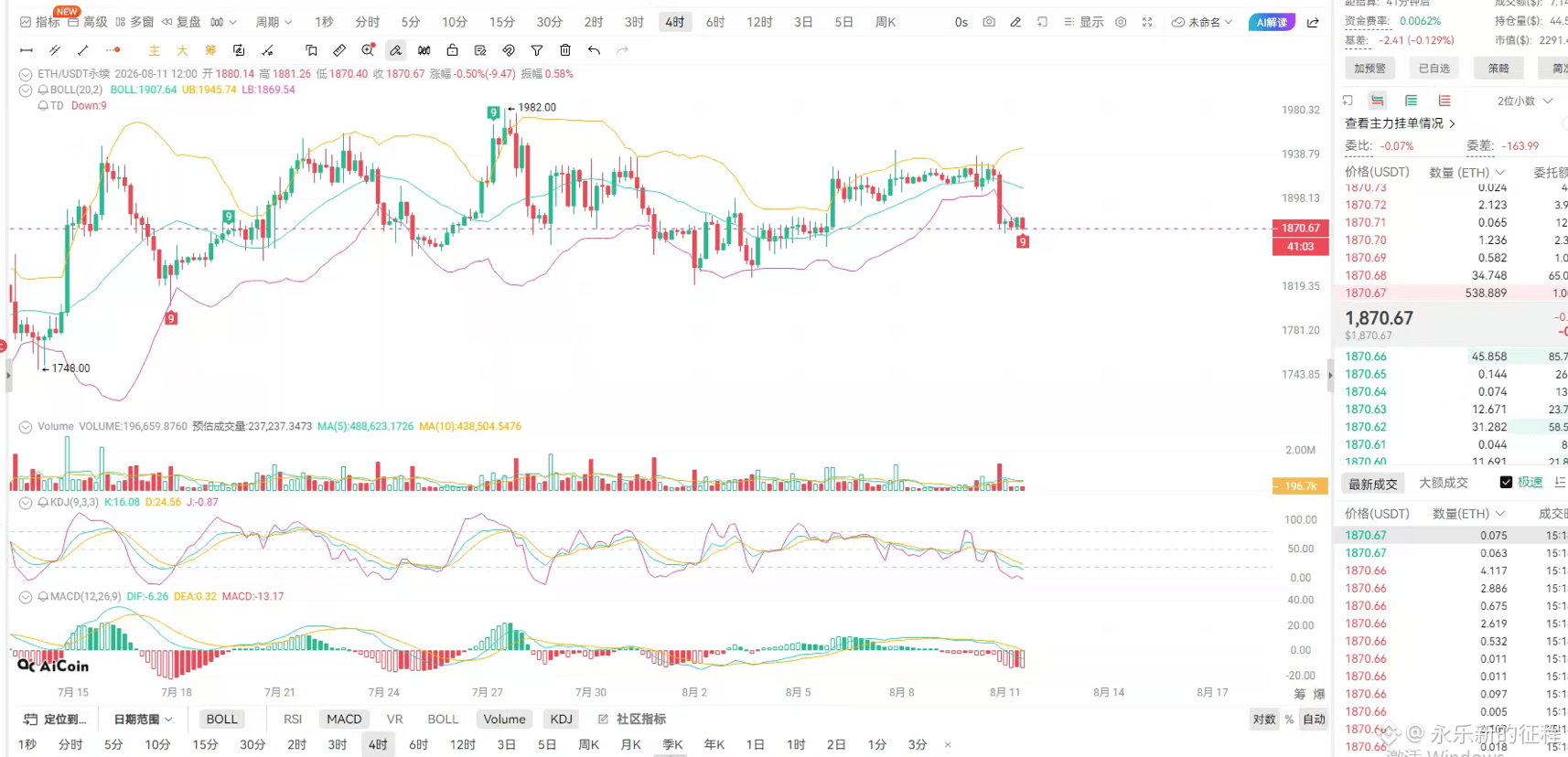
Task: Toggle the MACD sub-indicator
Action: click(344, 720)
